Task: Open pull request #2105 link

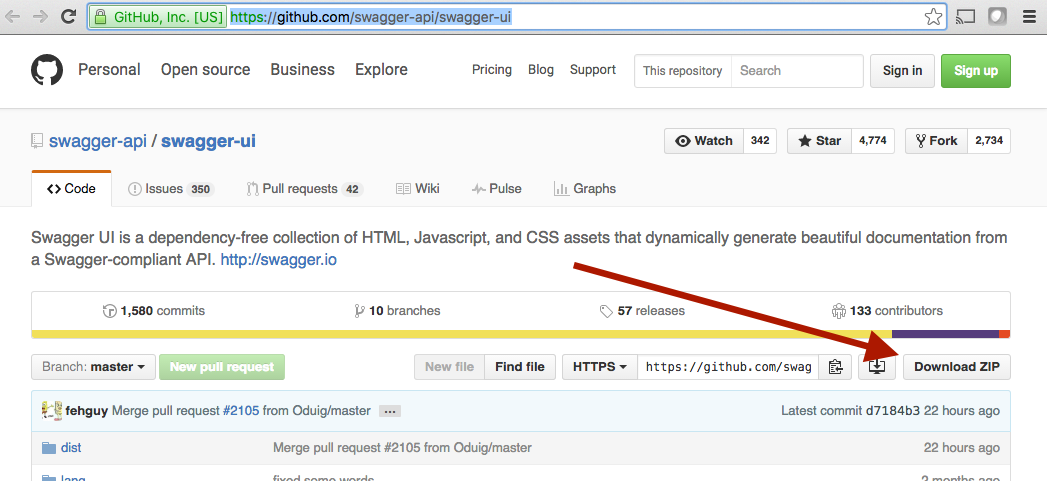Action: (x=240, y=411)
